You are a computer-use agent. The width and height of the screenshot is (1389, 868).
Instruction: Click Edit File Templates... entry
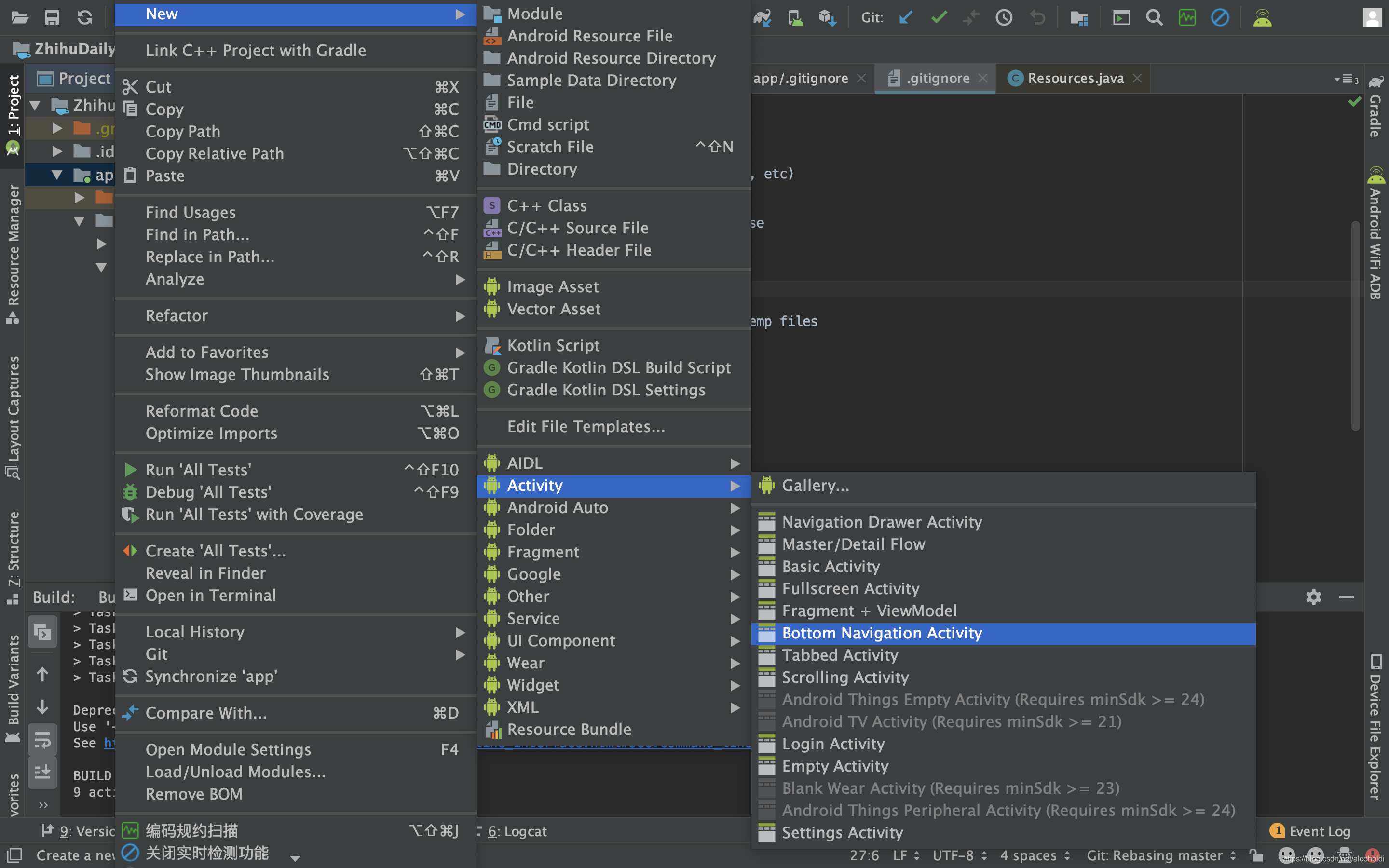pos(613,427)
